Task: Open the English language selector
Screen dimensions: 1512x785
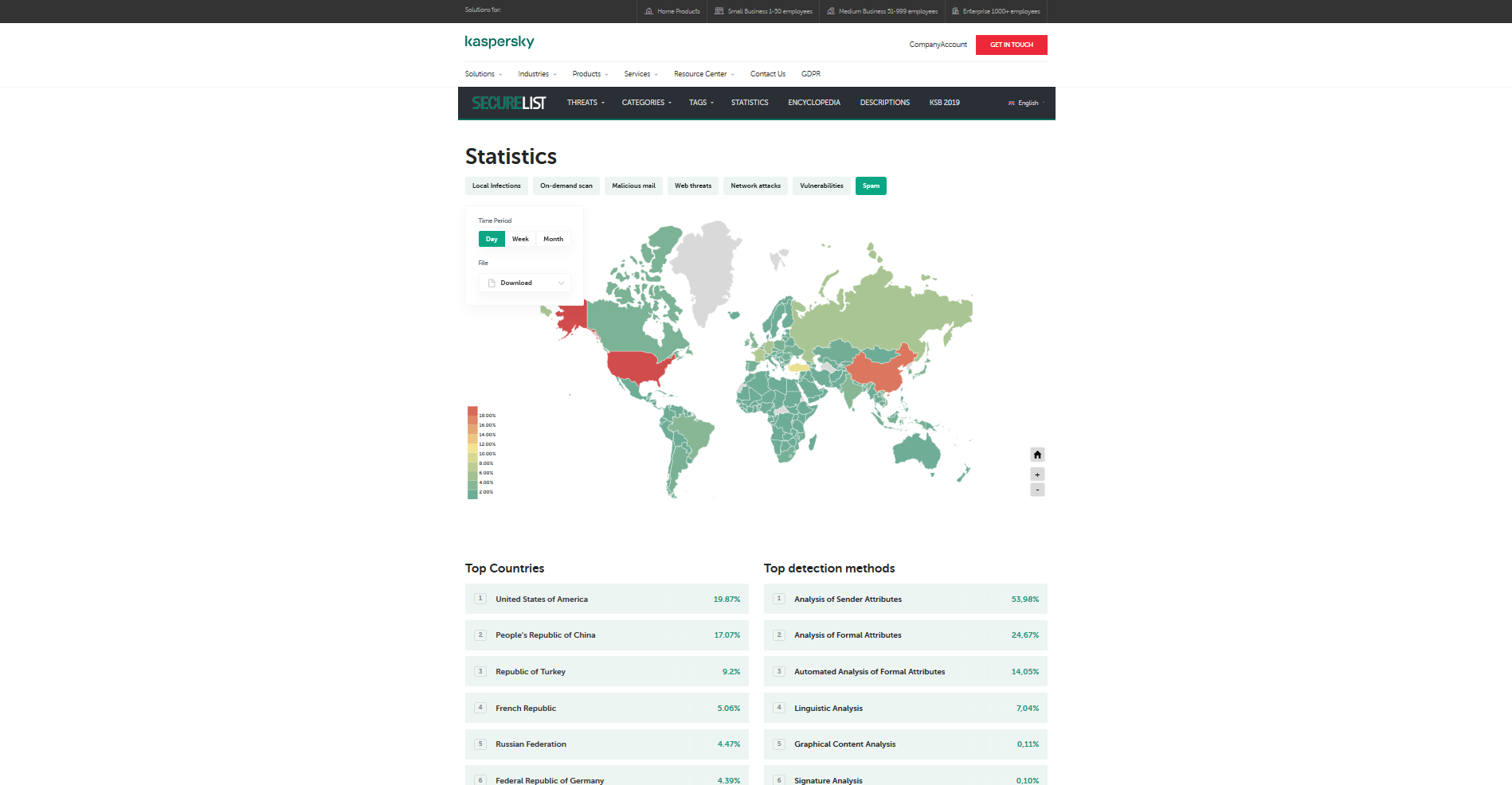Action: tap(1026, 103)
